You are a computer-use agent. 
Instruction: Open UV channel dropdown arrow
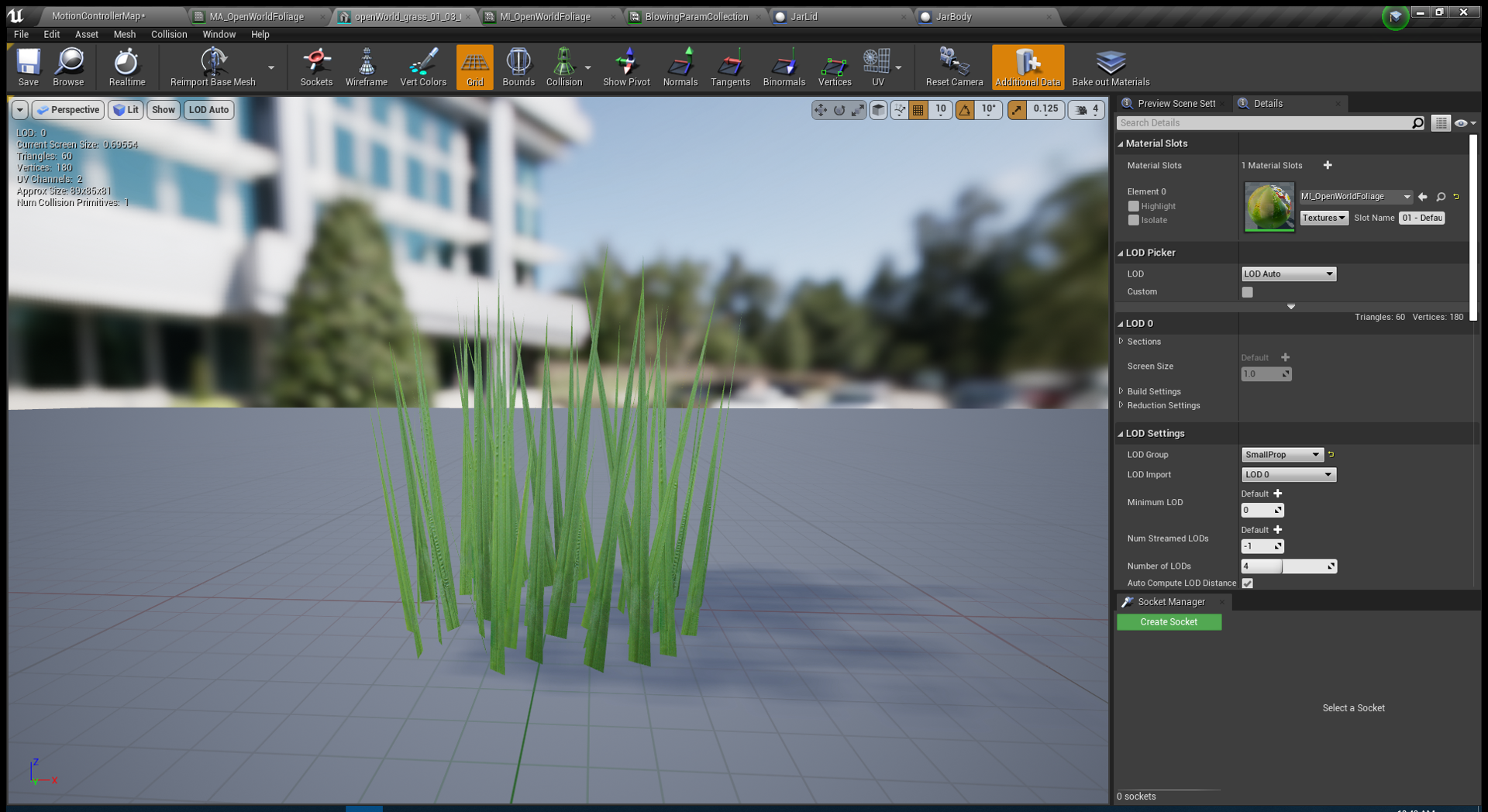click(898, 67)
